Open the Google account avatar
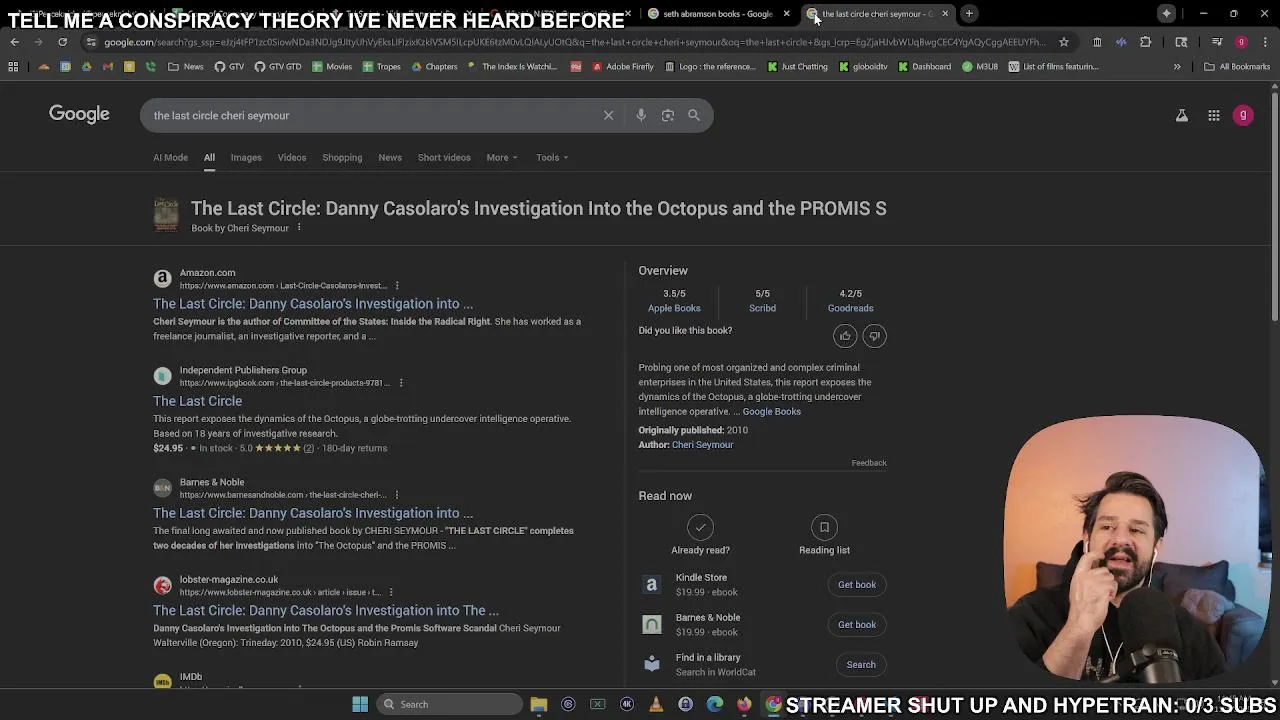 coord(1243,116)
